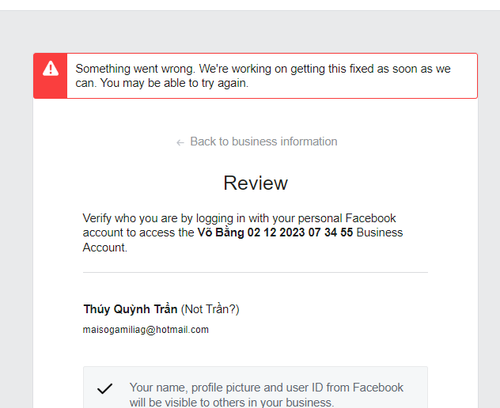Click the word Business after the timestamp

point(380,232)
